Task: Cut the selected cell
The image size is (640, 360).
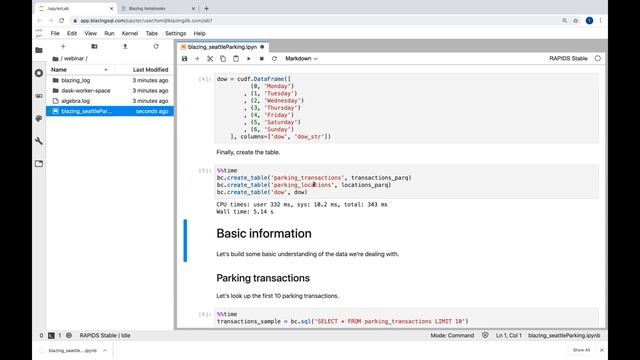Action: click(x=210, y=59)
